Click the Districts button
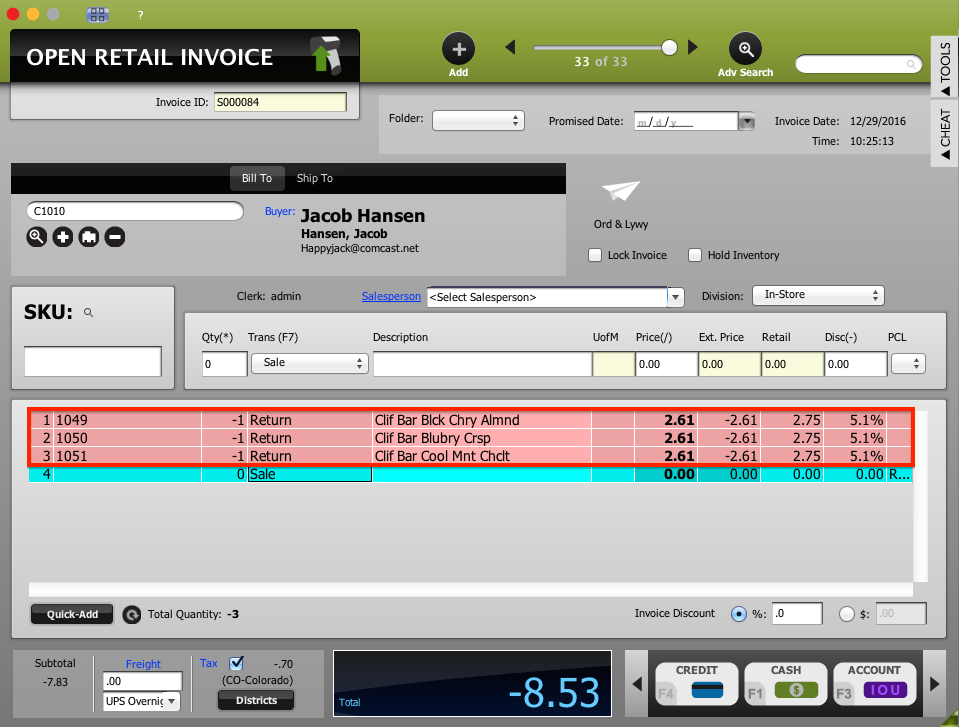Screen dimensions: 959x727 click(255, 701)
